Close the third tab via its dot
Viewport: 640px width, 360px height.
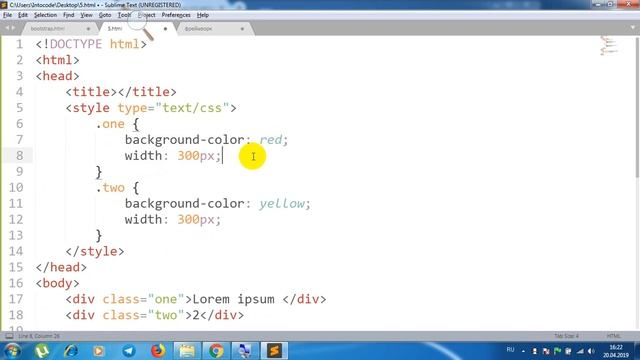(242, 29)
